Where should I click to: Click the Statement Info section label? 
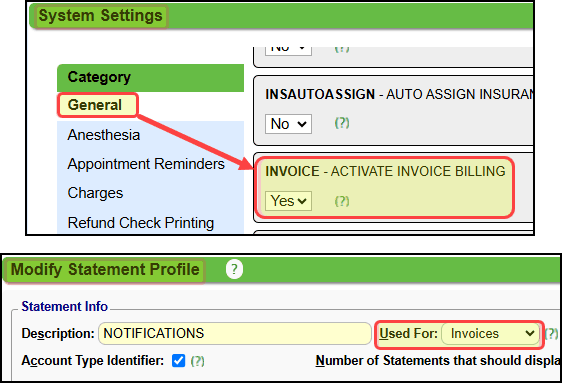65,307
